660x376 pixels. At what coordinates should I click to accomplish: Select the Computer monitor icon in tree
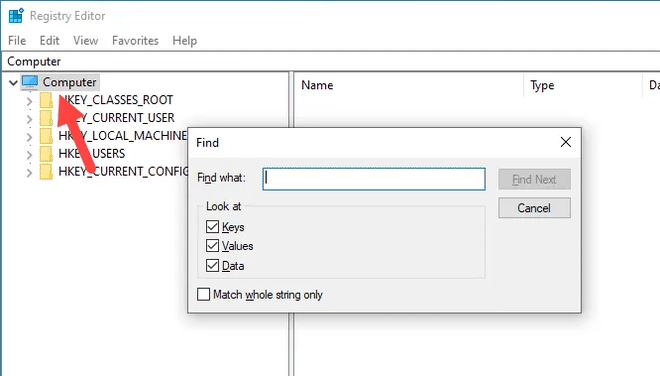click(x=29, y=82)
